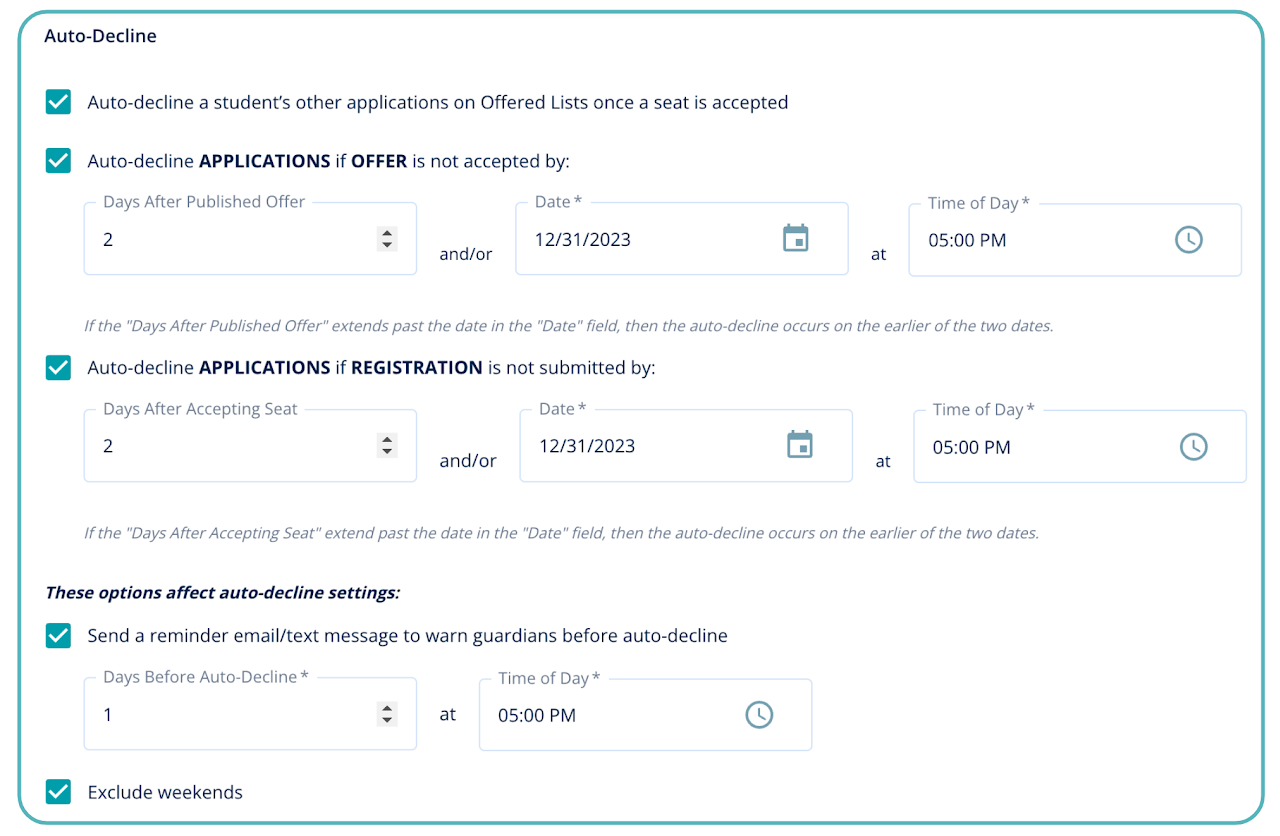The height and width of the screenshot is (836, 1280).
Task: Open clock picker for offer Time of Day
Action: 1188,240
